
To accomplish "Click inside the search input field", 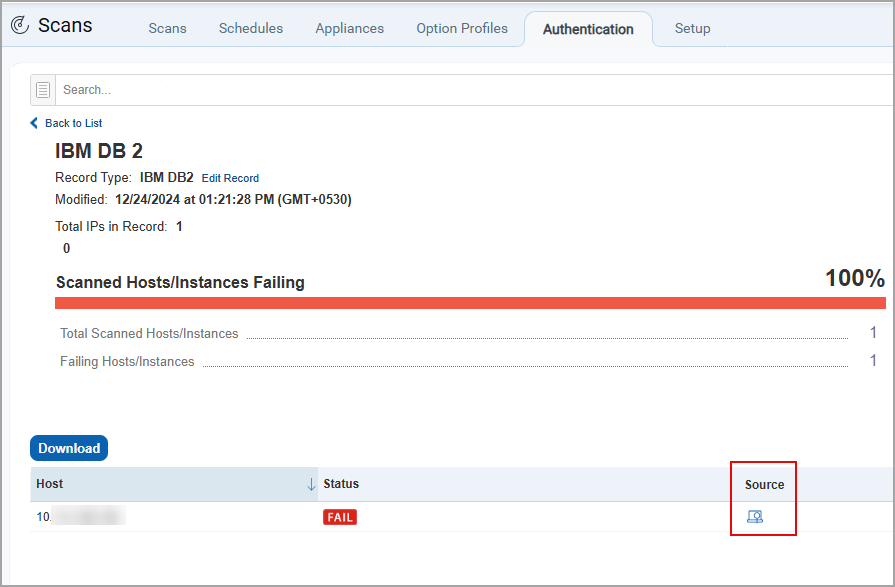I will pos(200,89).
